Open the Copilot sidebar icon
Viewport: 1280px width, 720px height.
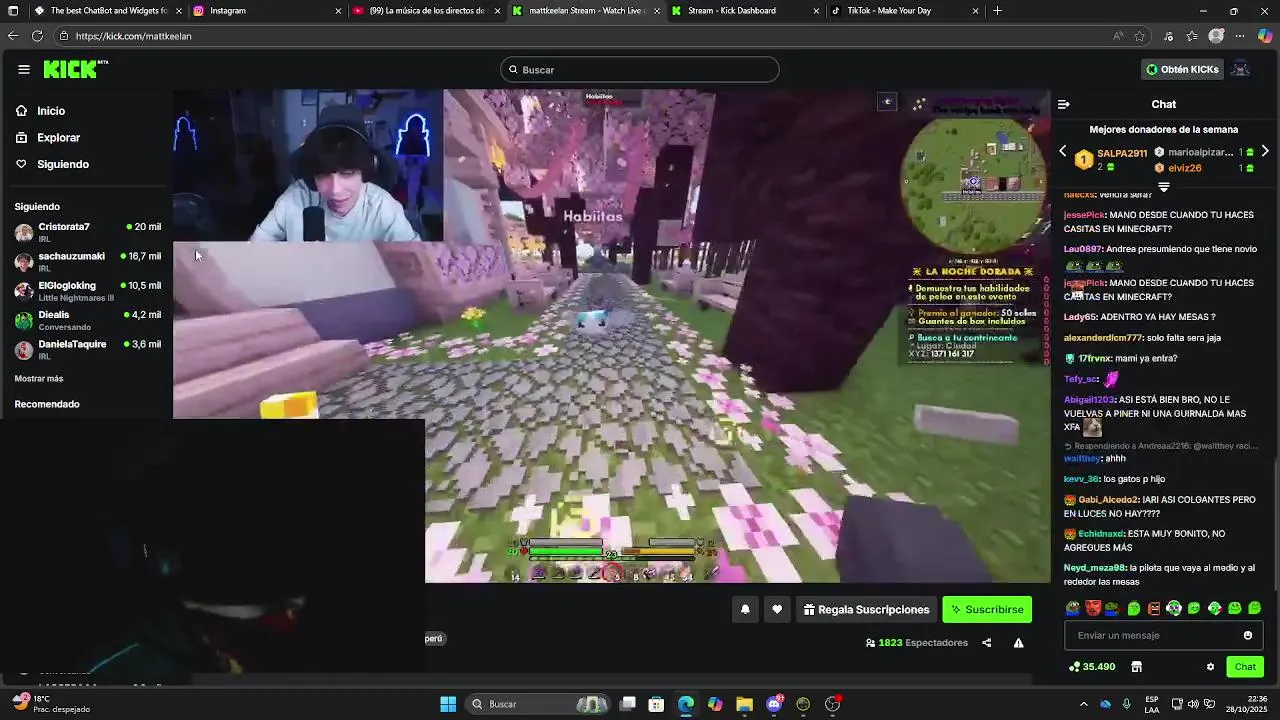(1265, 36)
